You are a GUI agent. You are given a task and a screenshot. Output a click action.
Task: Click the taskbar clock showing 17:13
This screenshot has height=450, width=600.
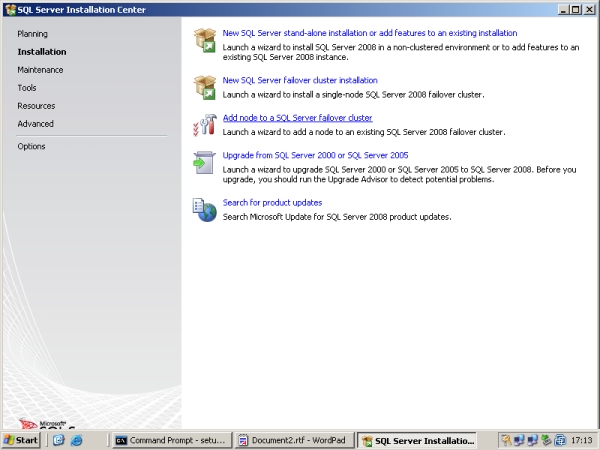pyautogui.click(x=581, y=440)
